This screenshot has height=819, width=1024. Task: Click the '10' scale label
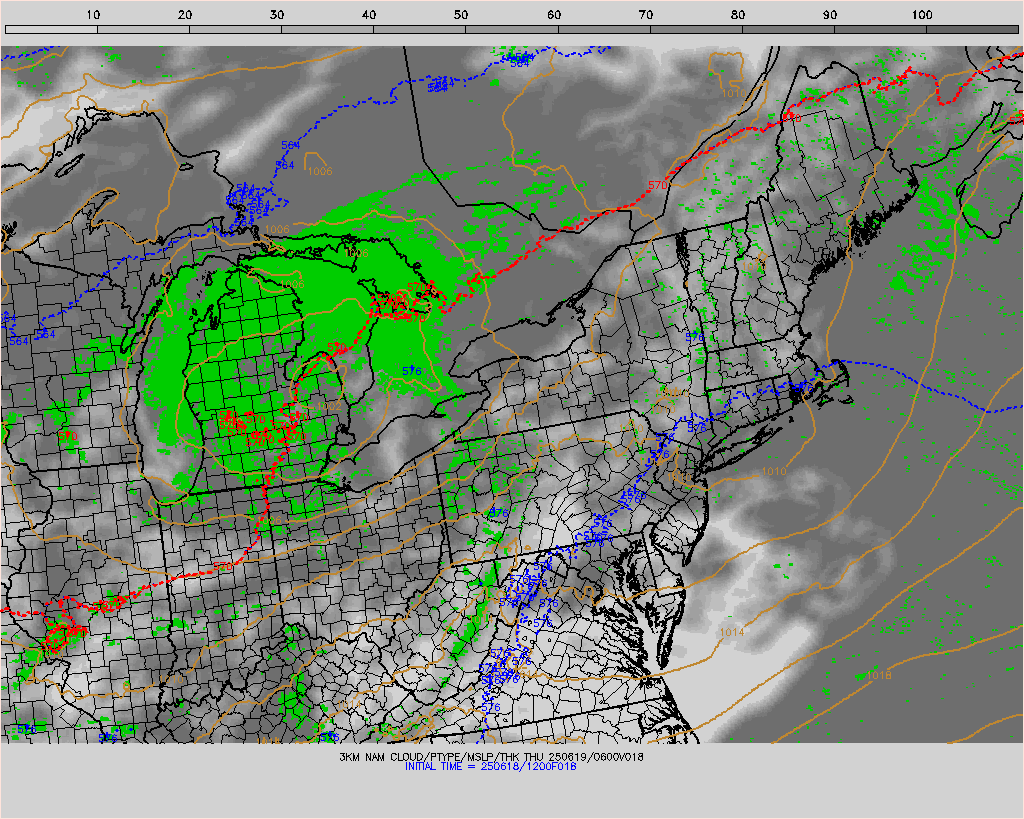point(93,14)
